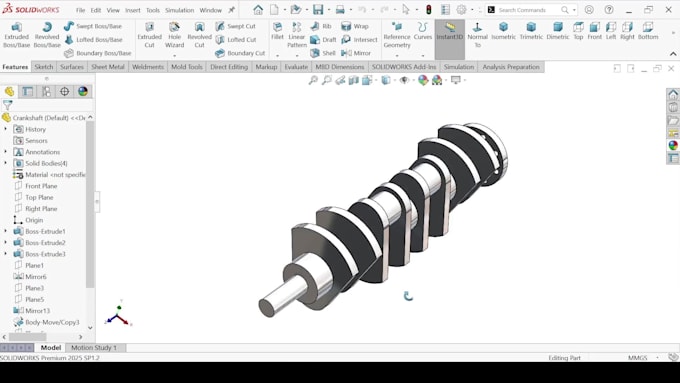680x383 pixels.
Task: Pin the SOLIDWORKS menu bar
Action: coord(232,10)
